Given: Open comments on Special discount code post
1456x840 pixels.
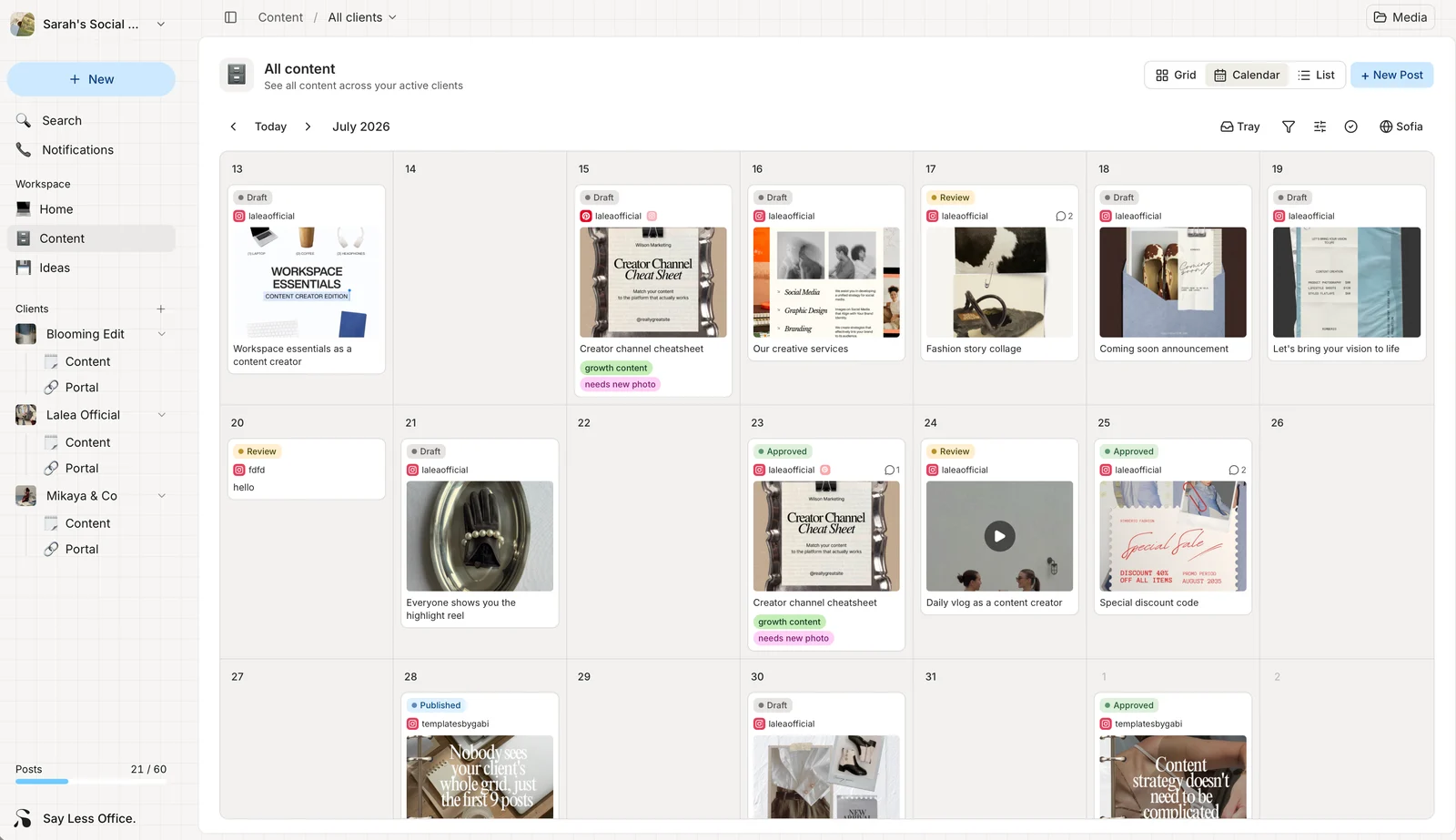Looking at the screenshot, I should pos(1238,470).
